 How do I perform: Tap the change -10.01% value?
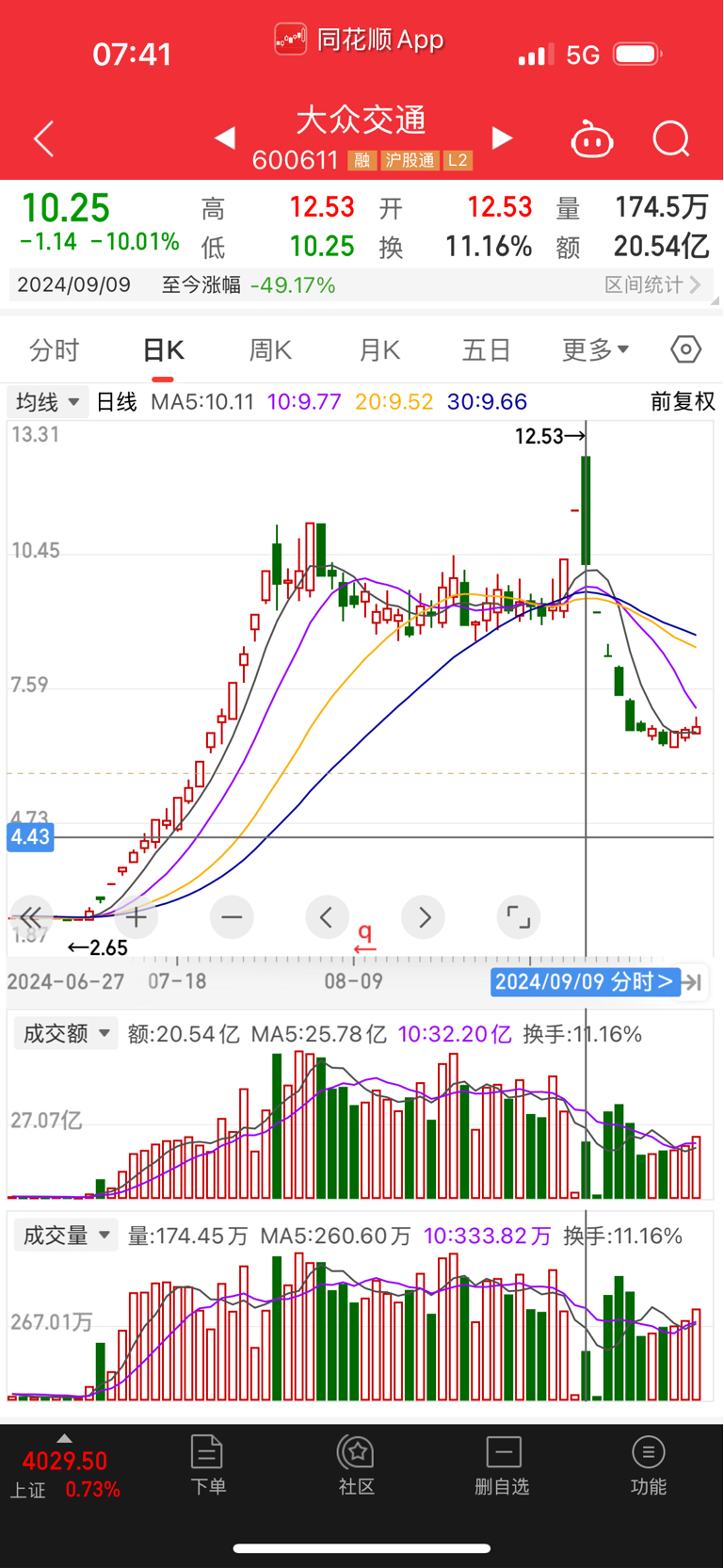click(x=135, y=242)
